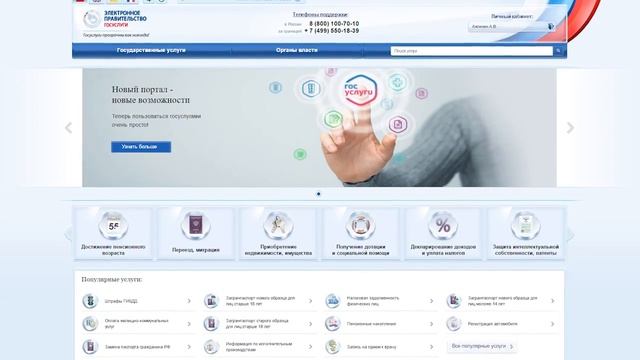Click the Телефоны поддержки link
This screenshot has height=360, width=640.
[x=320, y=14]
